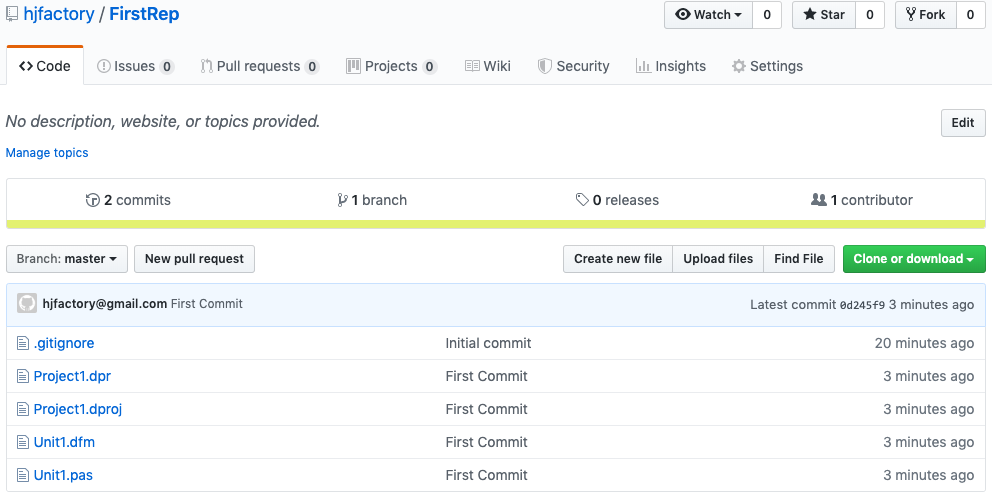Screen dimensions: 992x499
Task: Click the stargazers count next to Star
Action: pos(869,15)
